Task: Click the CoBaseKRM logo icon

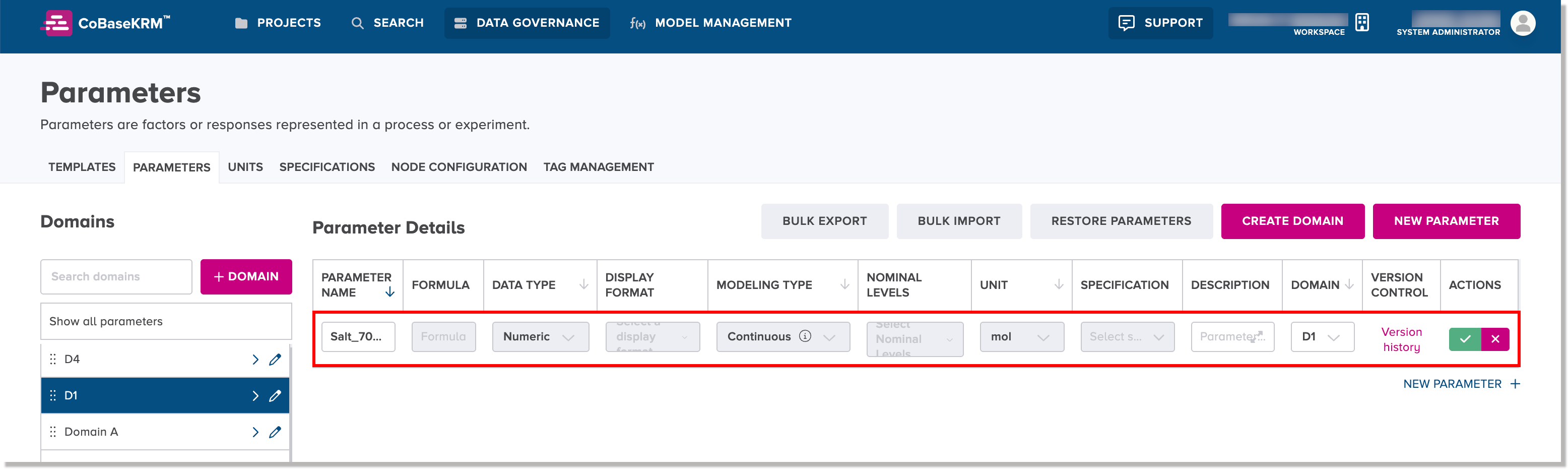Action: pyautogui.click(x=57, y=23)
